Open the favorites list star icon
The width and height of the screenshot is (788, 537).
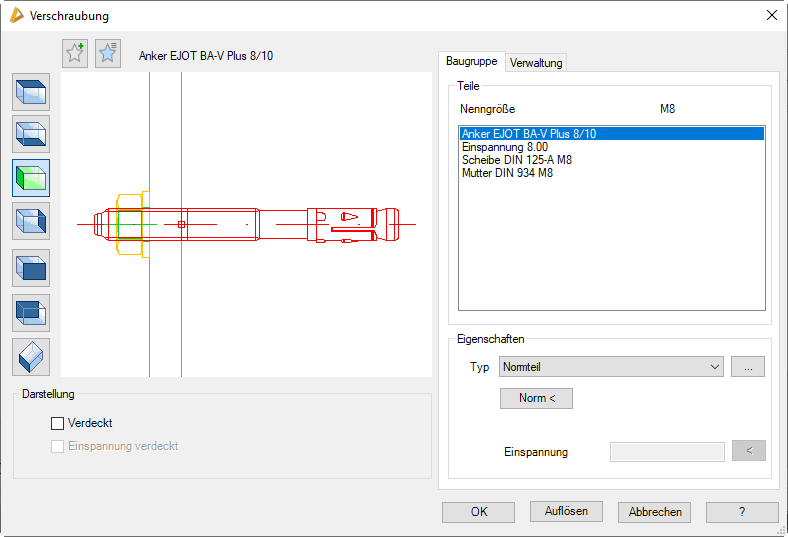(108, 54)
